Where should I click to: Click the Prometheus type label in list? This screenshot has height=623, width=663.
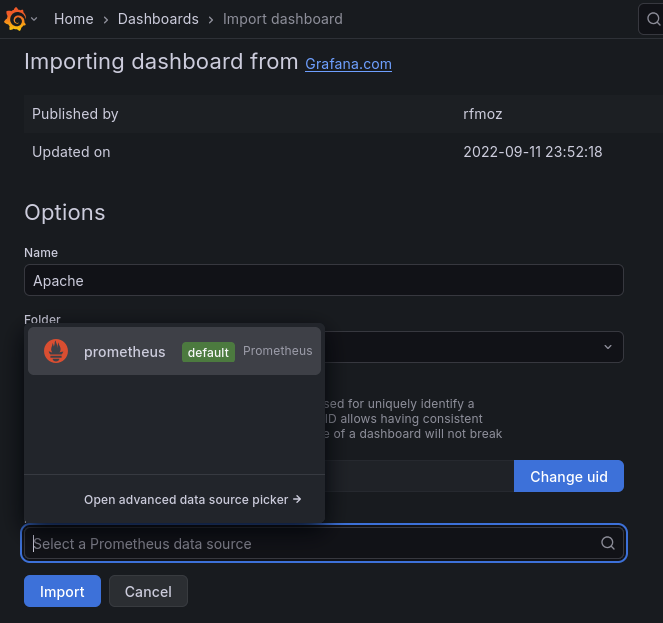[278, 351]
